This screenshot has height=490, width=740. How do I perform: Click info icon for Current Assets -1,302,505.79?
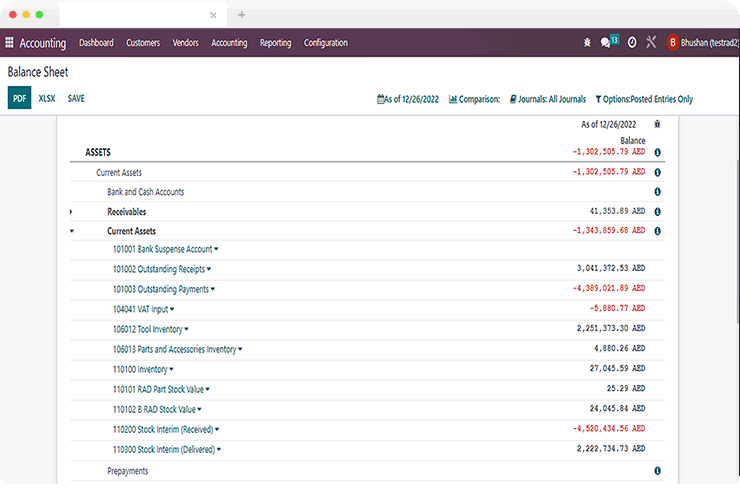point(657,172)
